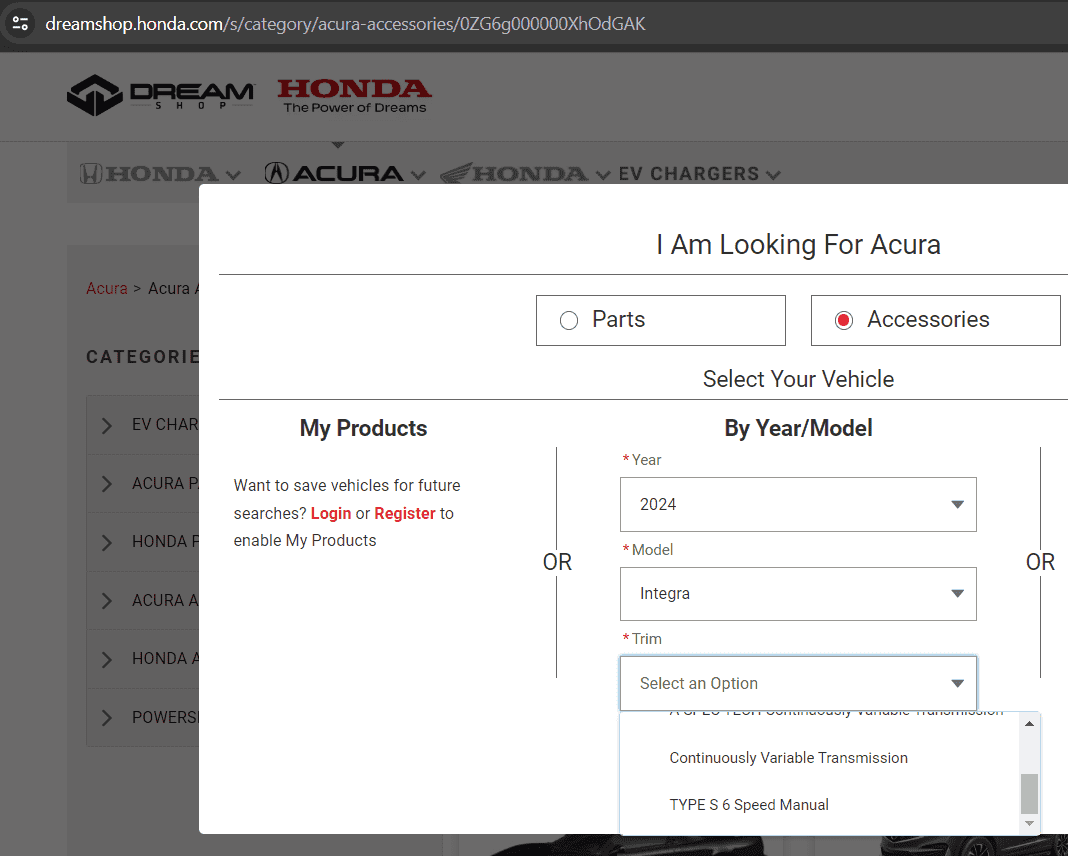Click the Honda Powersports wing logo
Screen dimensions: 1068x856
(515, 172)
